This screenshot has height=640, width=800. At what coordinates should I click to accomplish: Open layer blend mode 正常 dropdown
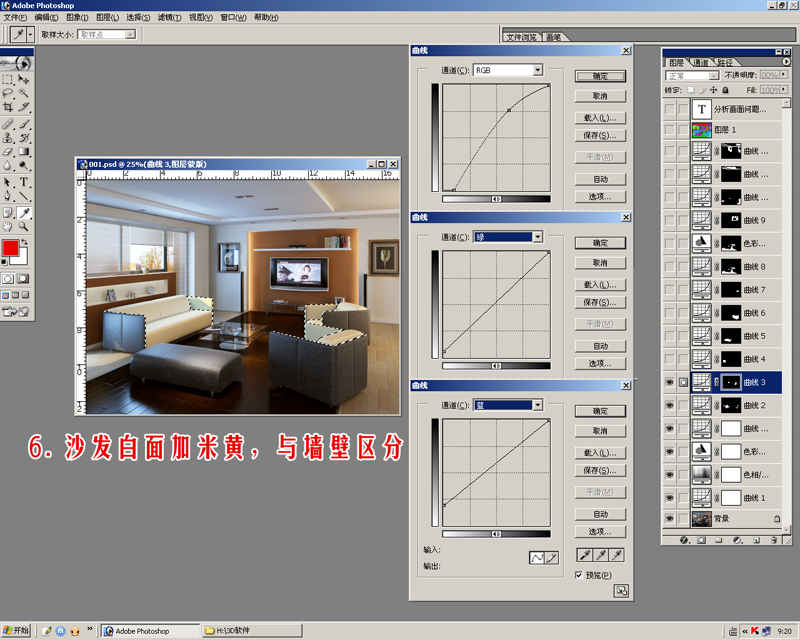(x=692, y=76)
